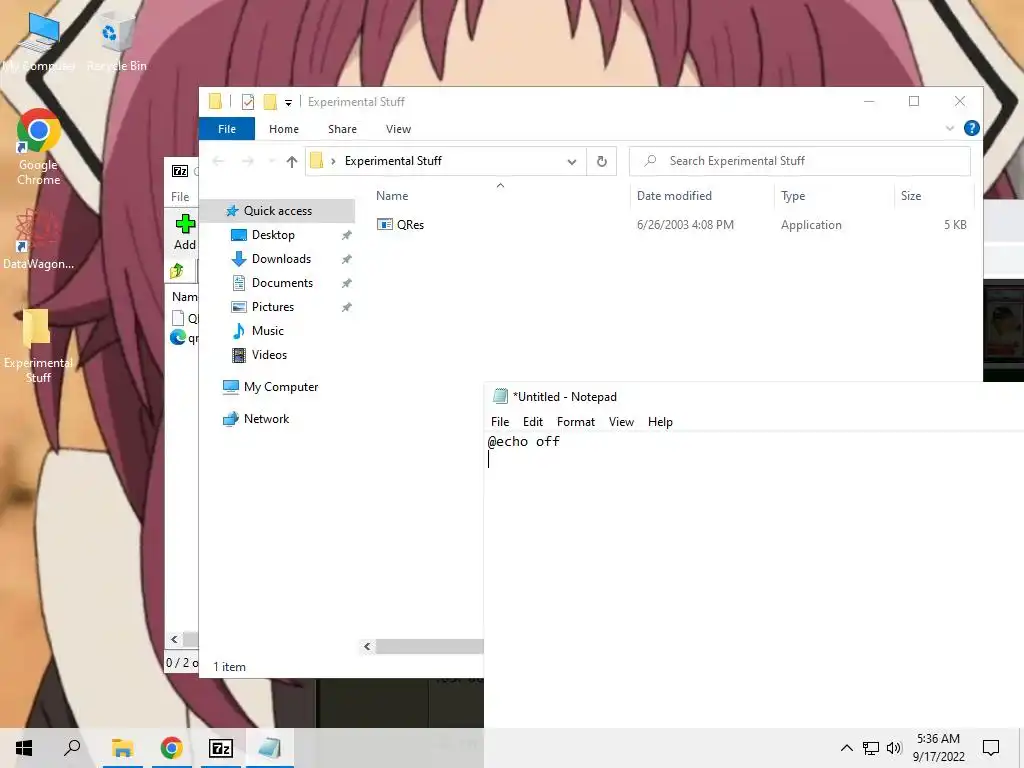Open Downloads in Quick access
Viewport: 1024px width, 768px height.
pyautogui.click(x=281, y=259)
